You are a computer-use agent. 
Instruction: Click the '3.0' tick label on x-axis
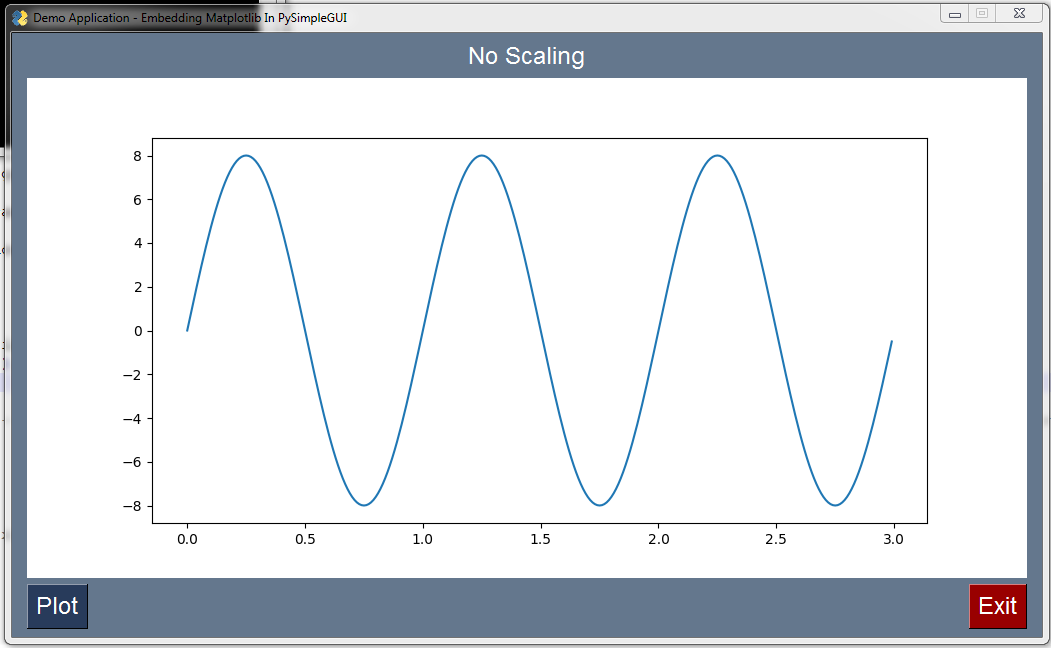point(893,538)
